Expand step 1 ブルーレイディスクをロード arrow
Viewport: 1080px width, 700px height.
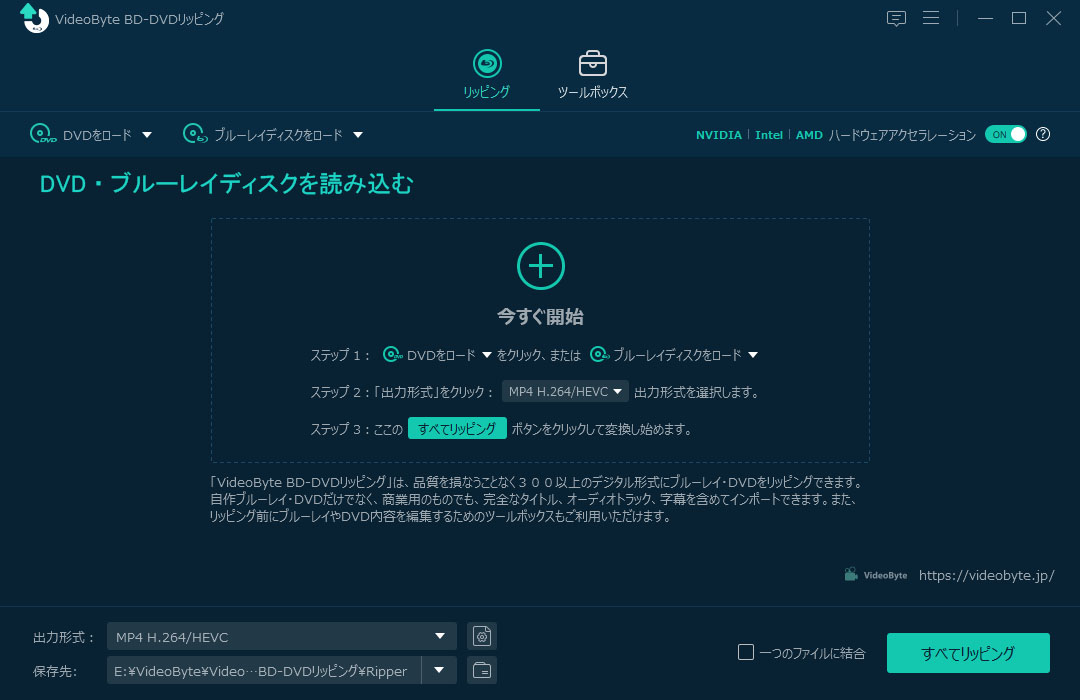coord(753,355)
